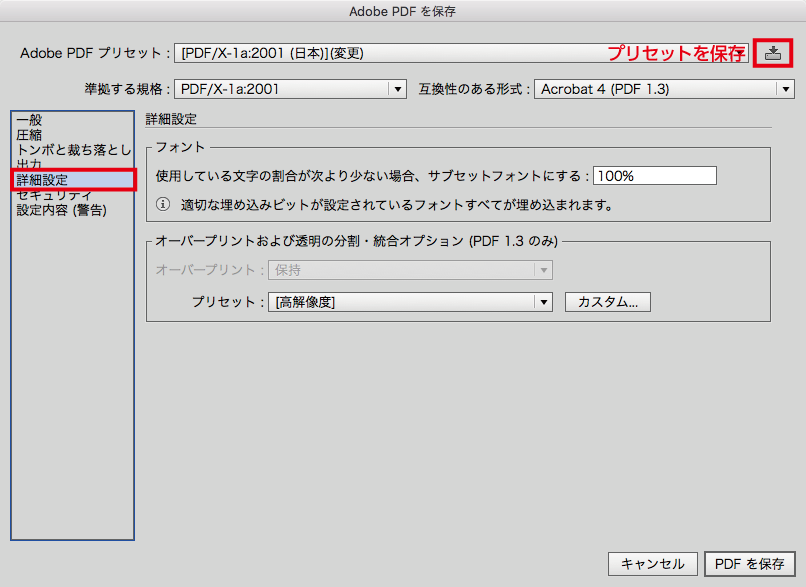The width and height of the screenshot is (806, 587).
Task: Click the Adobe PDF を保存 dialog title
Action: (402, 11)
